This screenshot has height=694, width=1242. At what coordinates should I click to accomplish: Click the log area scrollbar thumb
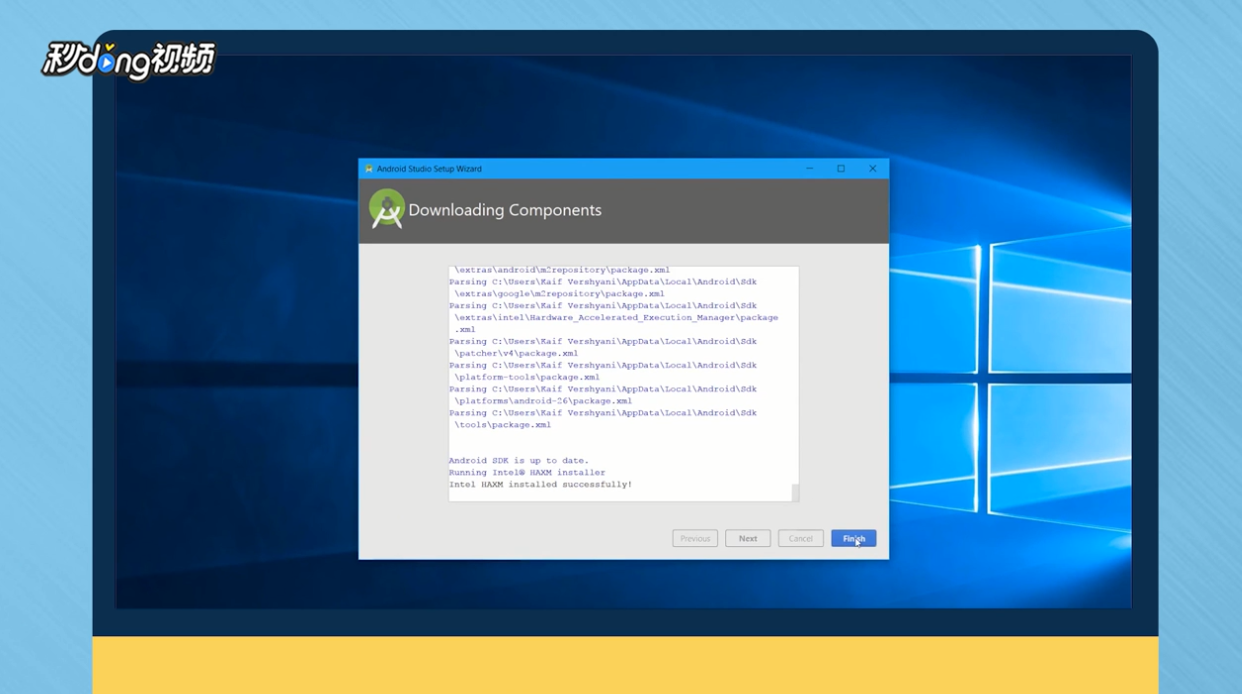(795, 492)
